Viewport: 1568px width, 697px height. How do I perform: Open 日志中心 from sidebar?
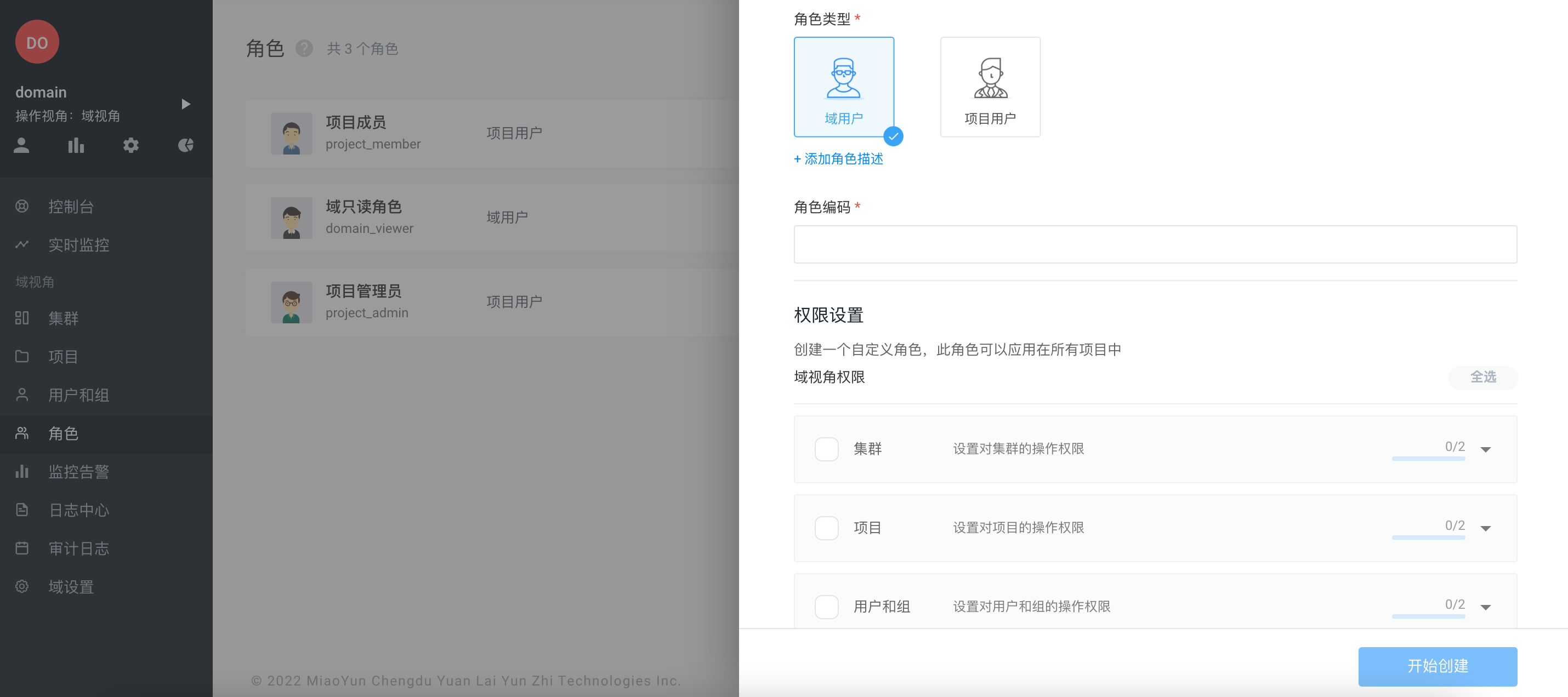tap(78, 510)
